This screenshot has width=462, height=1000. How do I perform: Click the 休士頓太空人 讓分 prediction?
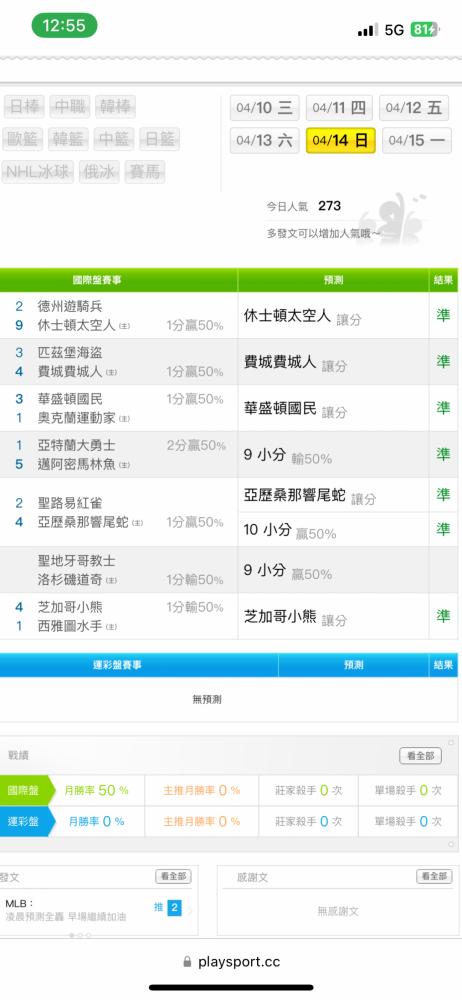point(302,316)
